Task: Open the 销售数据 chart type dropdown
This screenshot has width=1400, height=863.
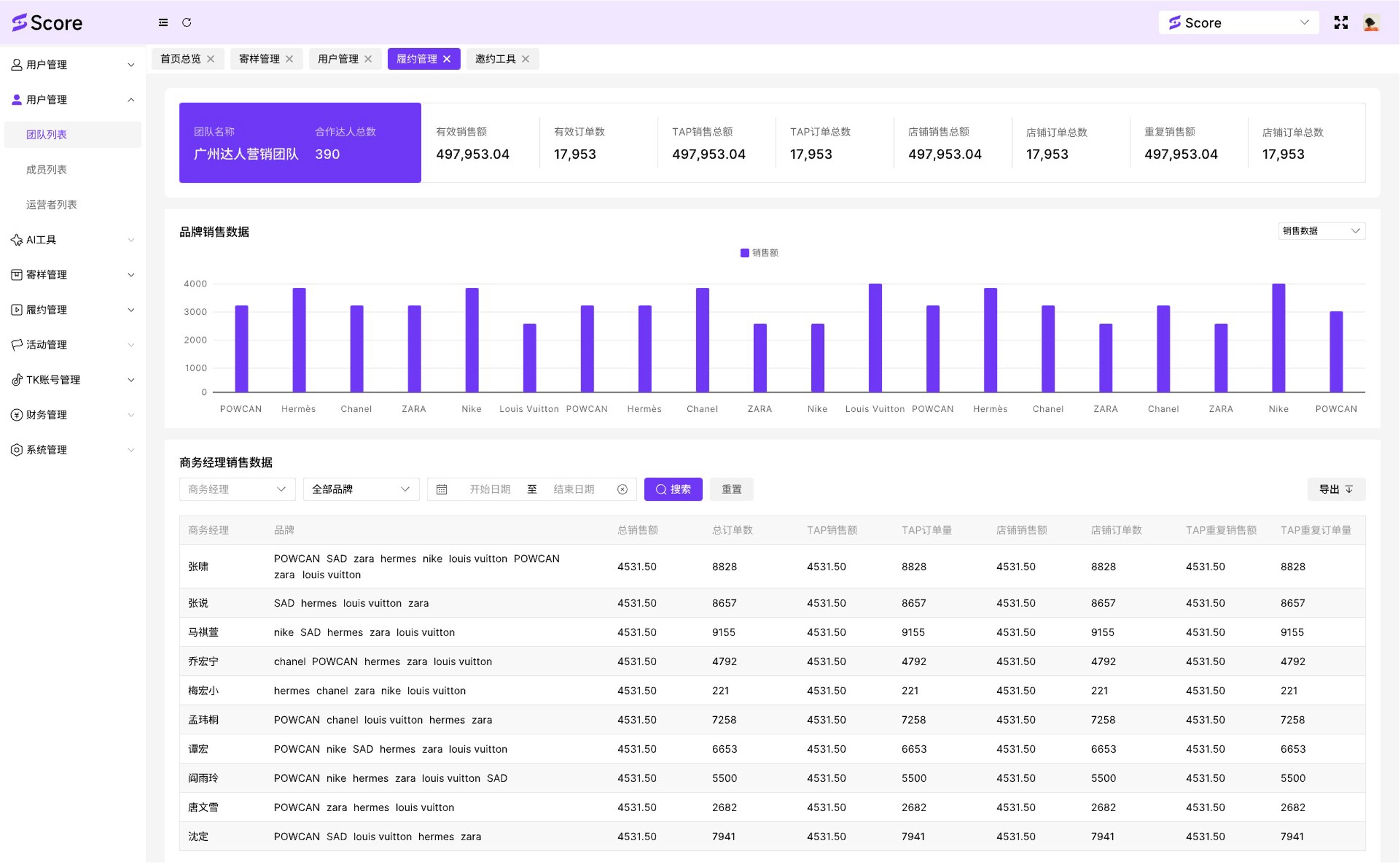Action: click(x=1321, y=231)
